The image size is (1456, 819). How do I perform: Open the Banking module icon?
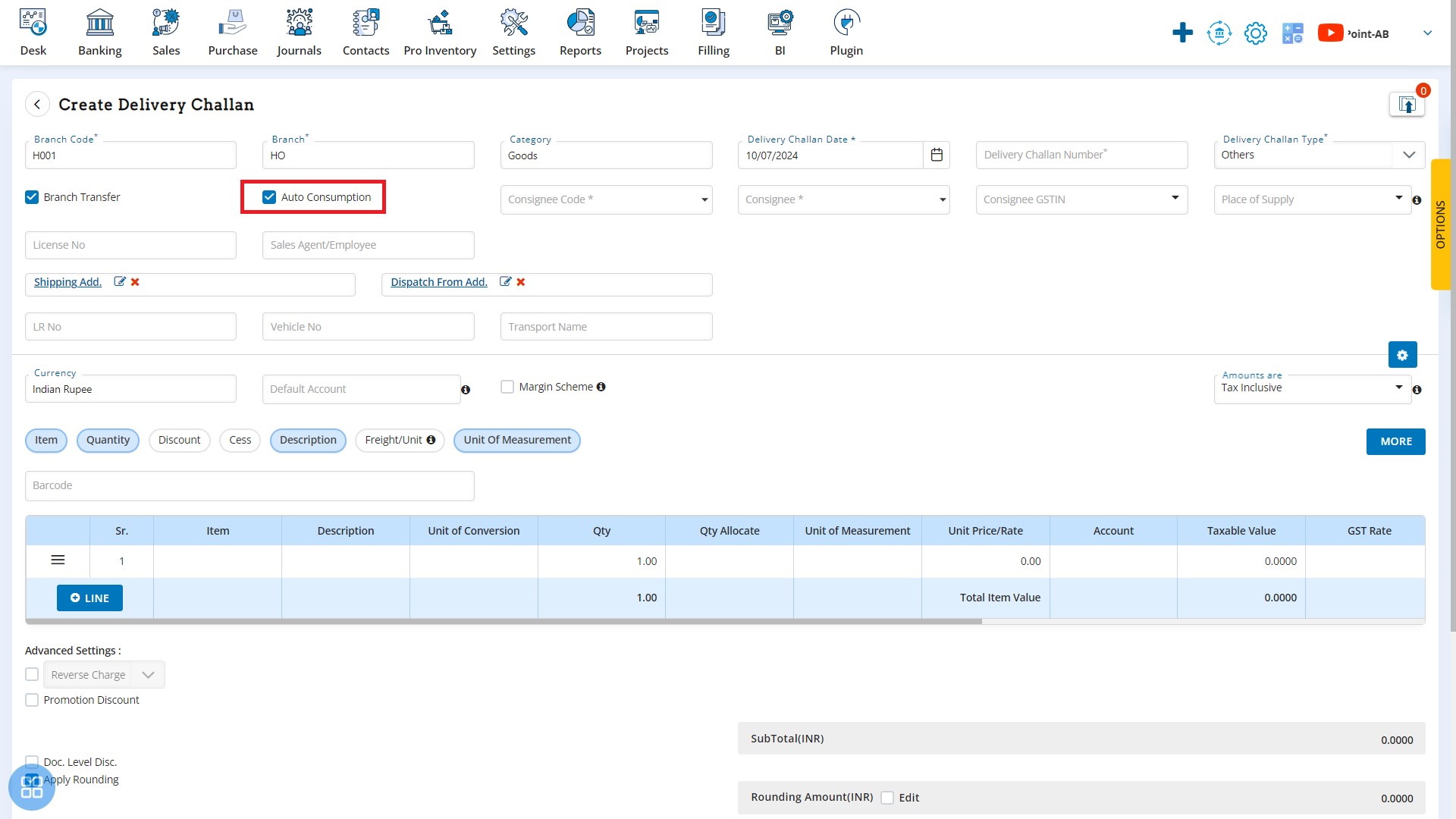coord(100,32)
